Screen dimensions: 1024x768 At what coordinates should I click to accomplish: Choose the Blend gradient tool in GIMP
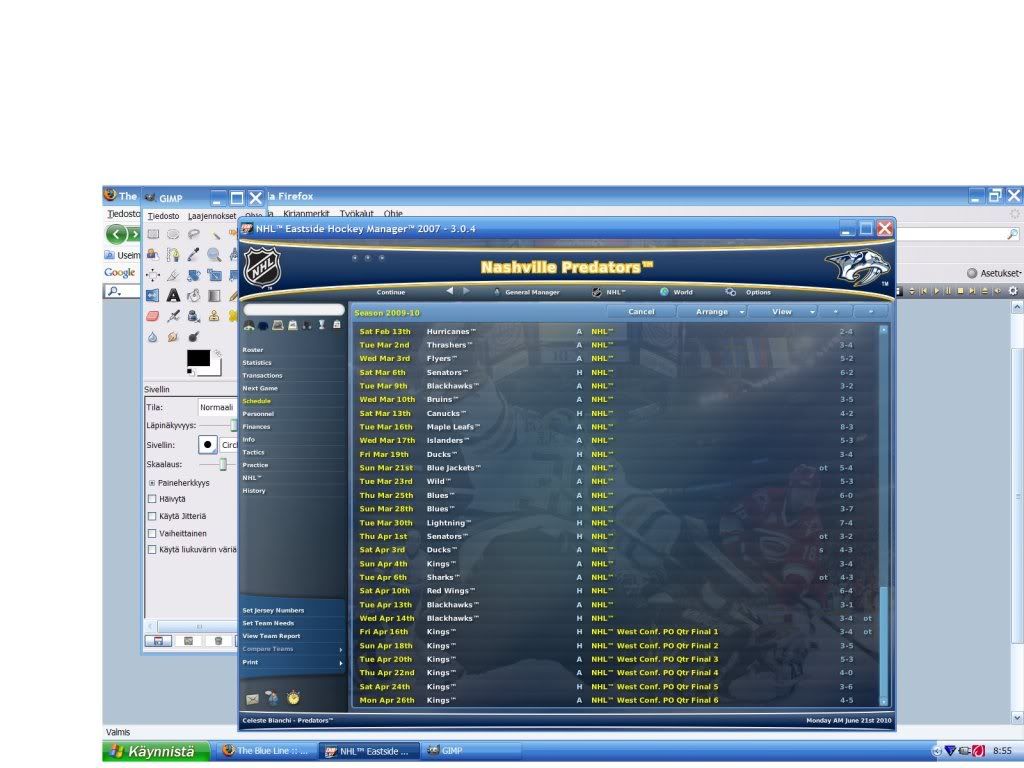point(214,295)
